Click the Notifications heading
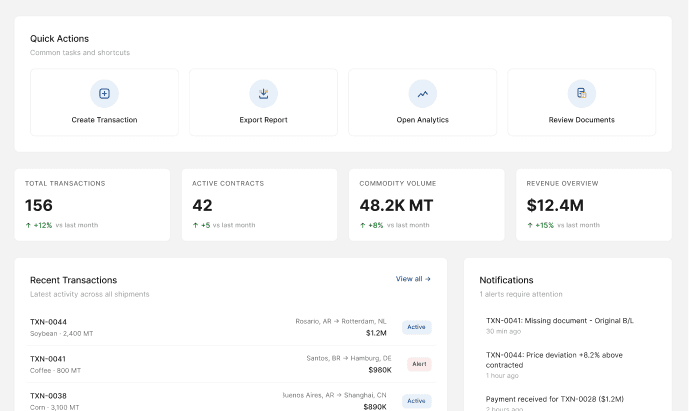Screen dimensions: 689x411 (x=506, y=280)
